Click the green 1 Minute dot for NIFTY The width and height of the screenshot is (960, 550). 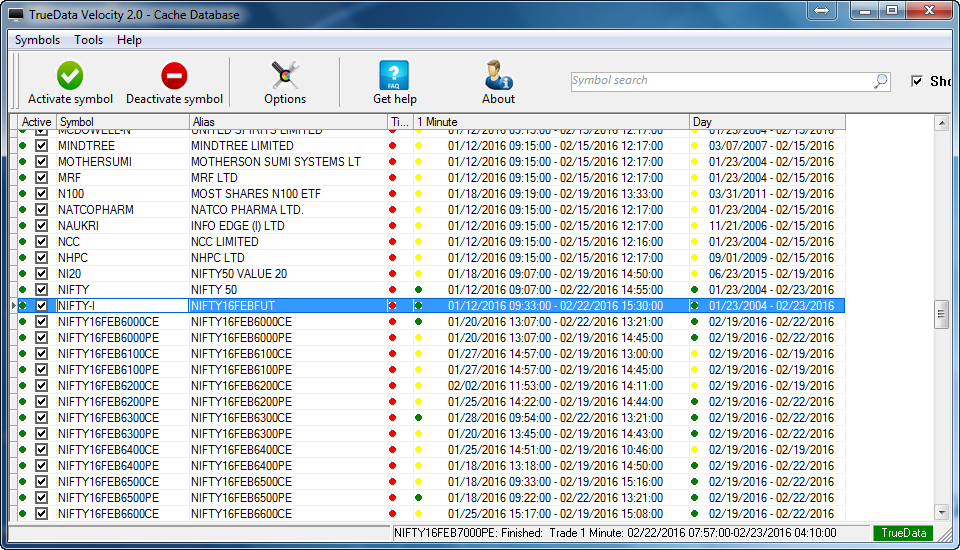419,290
